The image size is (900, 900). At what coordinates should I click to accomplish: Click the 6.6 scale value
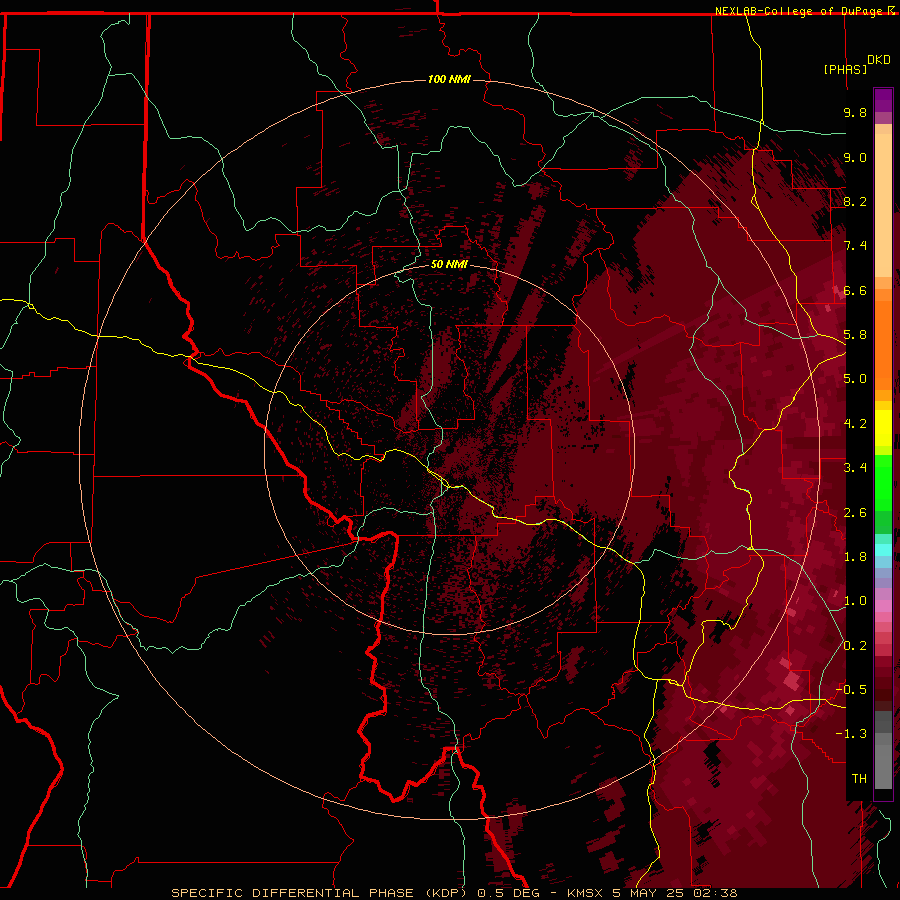(855, 290)
